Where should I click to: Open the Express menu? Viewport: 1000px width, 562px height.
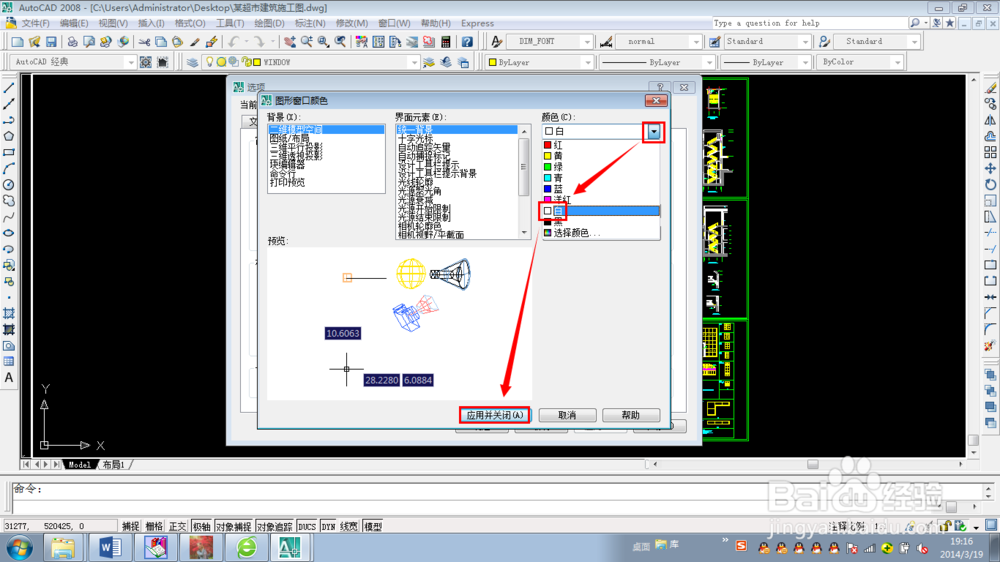(x=478, y=23)
